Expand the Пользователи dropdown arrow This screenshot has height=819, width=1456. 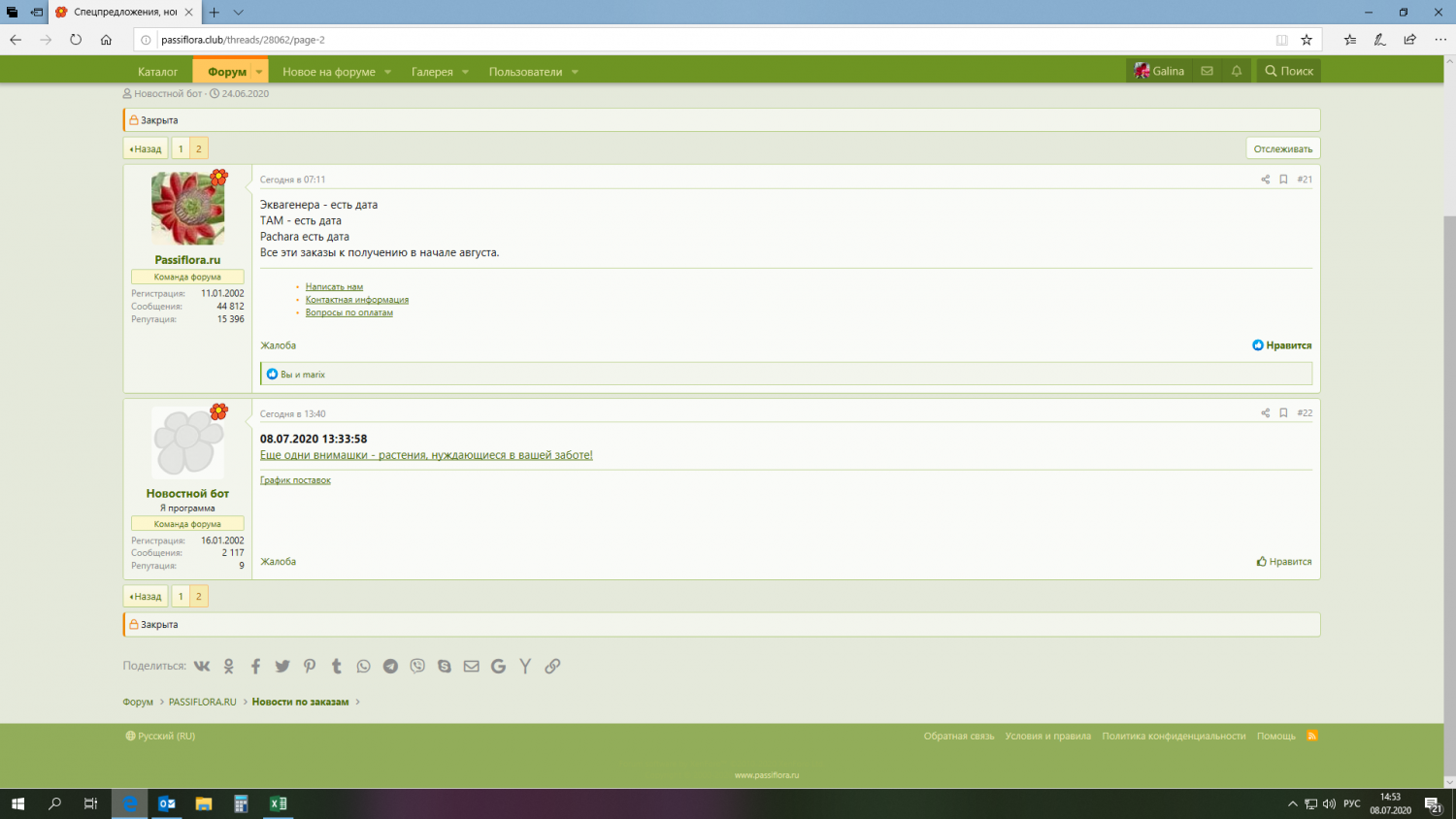[x=575, y=72]
